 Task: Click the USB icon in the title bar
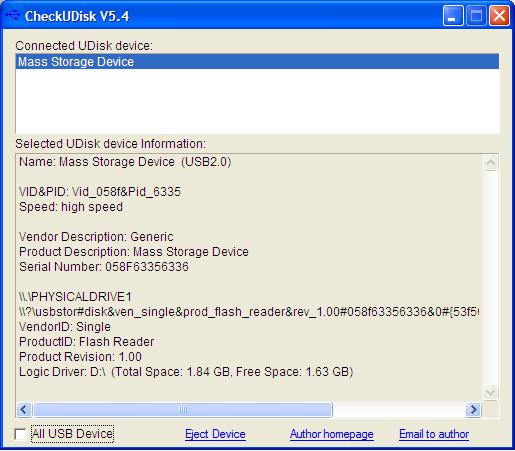[13, 15]
